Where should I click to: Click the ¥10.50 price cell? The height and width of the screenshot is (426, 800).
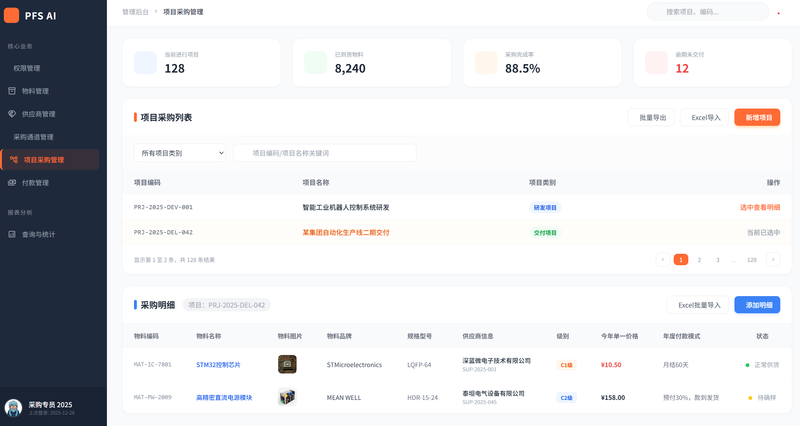(x=611, y=365)
